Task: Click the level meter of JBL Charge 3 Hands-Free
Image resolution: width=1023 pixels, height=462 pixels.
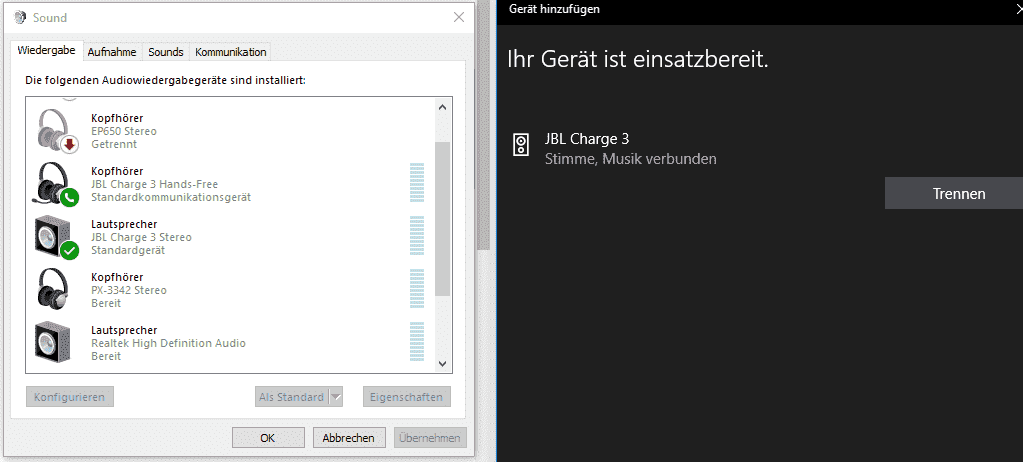Action: (417, 183)
